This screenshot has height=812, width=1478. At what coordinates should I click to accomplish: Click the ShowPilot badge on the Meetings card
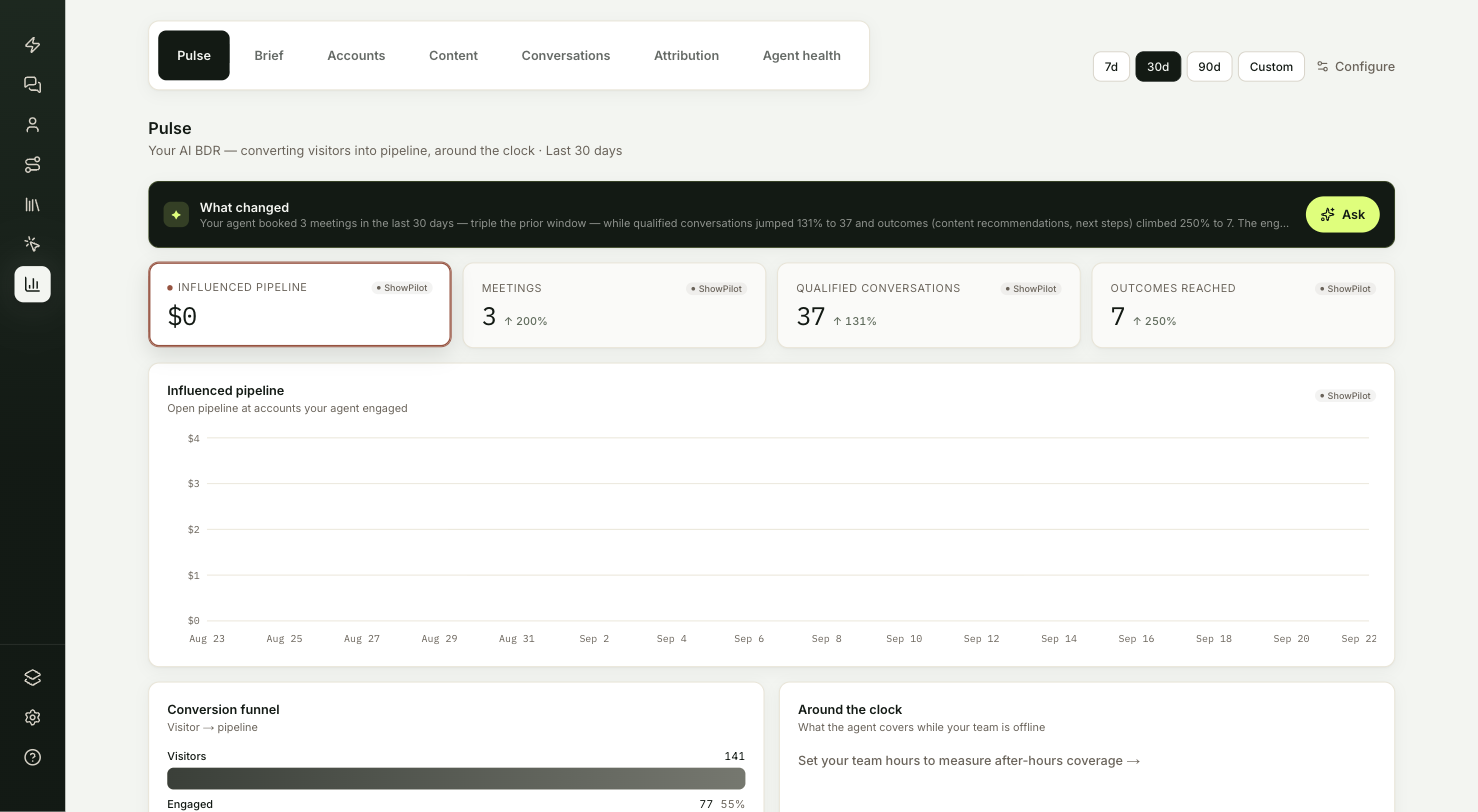click(x=716, y=289)
